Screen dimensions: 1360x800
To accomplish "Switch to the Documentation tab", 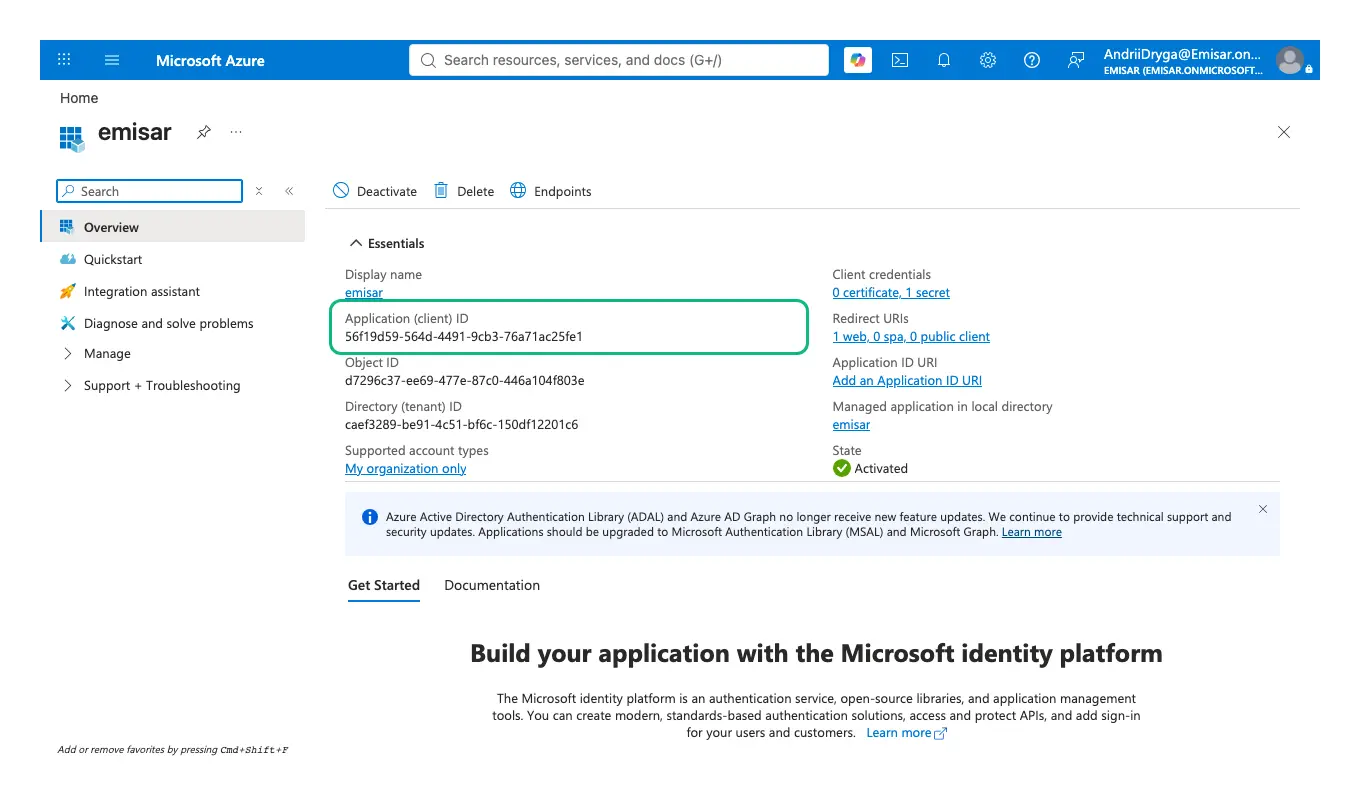I will pos(492,585).
